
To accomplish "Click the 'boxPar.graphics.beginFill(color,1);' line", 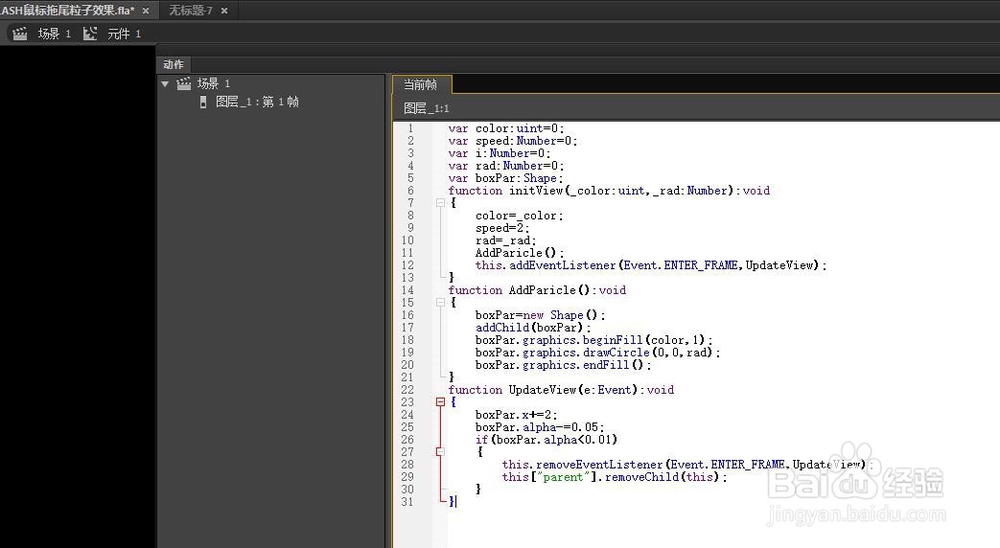I will 594,340.
